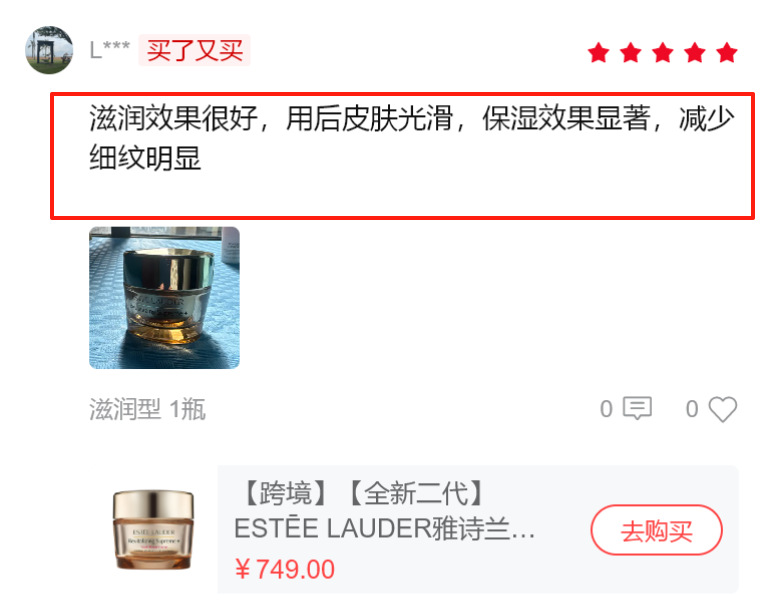Screen dimensions: 766x606
Task: Click the 滋润型 1瓶 variant label
Action: coord(147,409)
